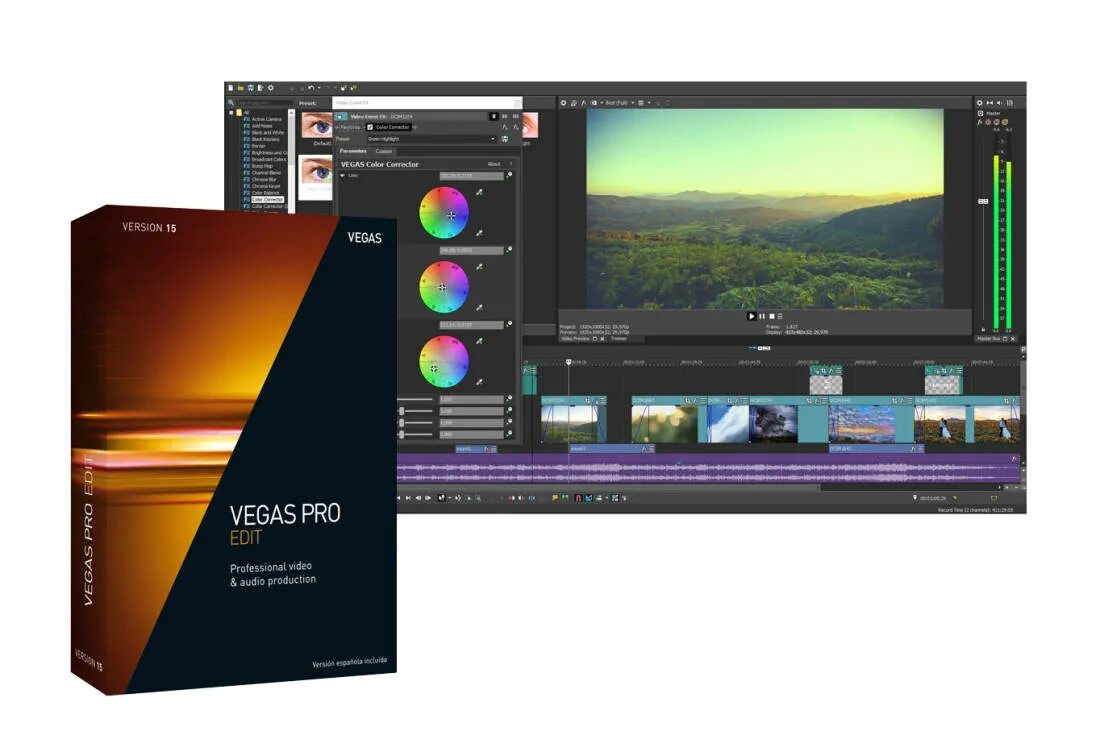Click the overlays grid icon in preview toolbar
Screen dimensions: 1100x756
point(640,102)
